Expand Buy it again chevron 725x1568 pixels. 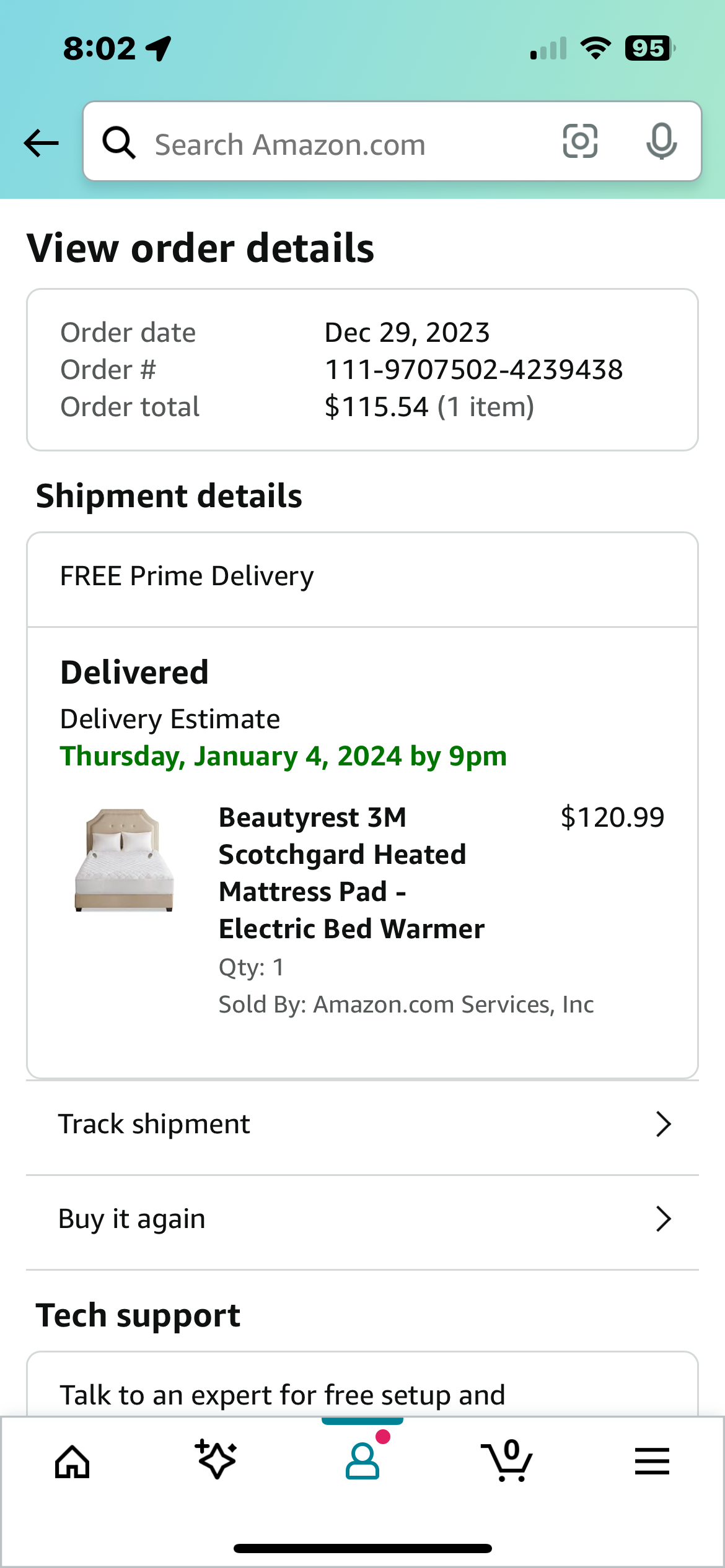coord(664,1219)
